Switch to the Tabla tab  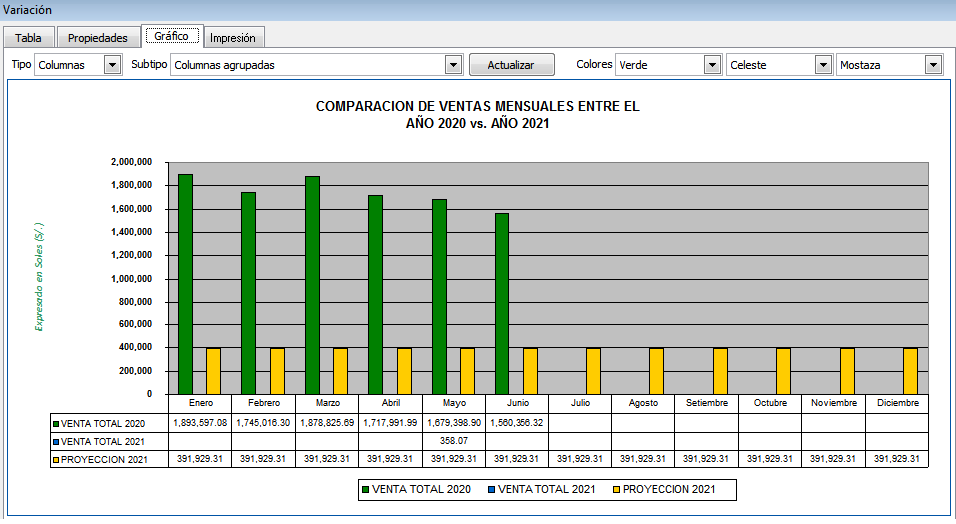point(29,38)
